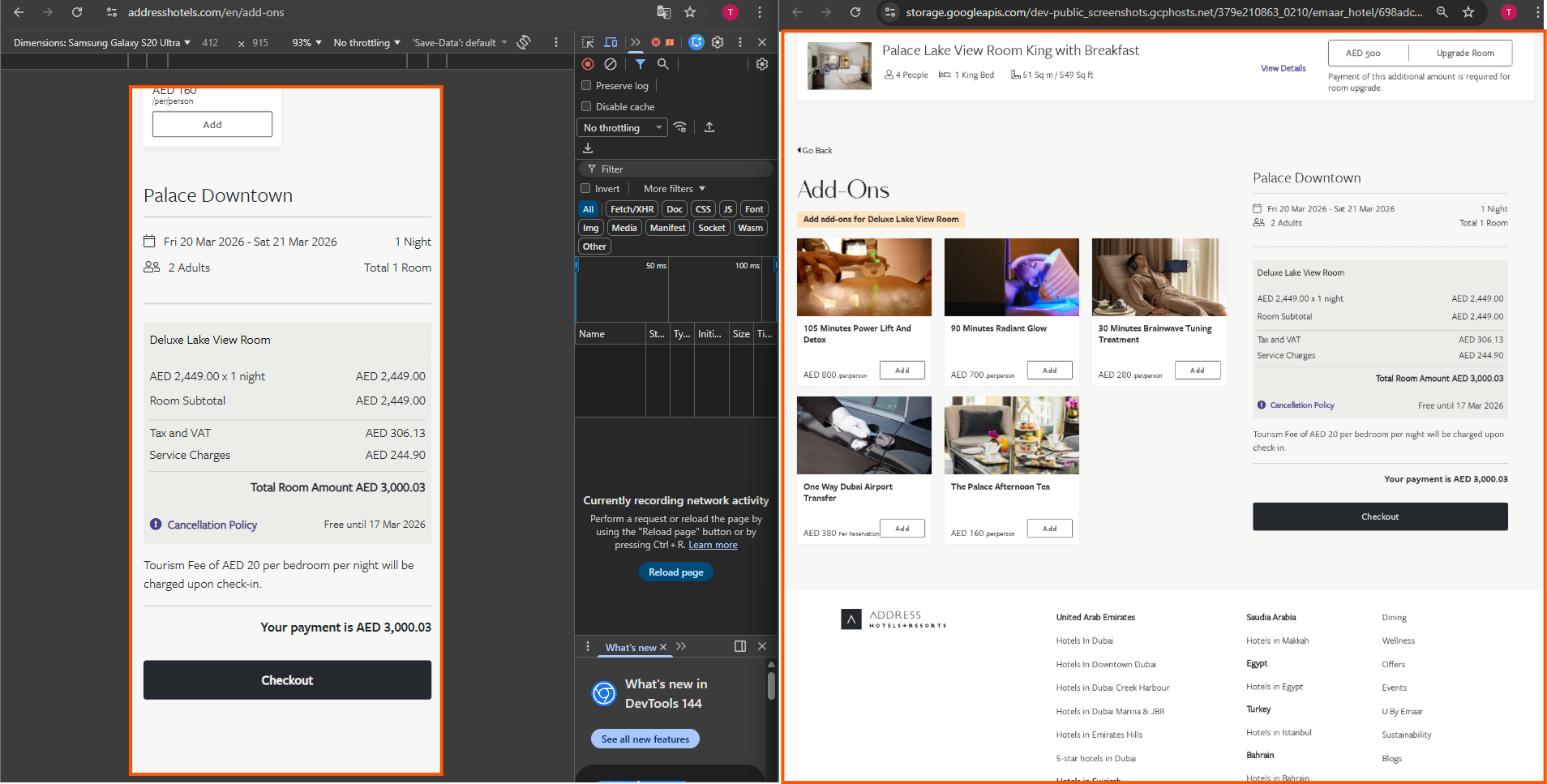The height and width of the screenshot is (784, 1547).
Task: Open site information icon beside the addresshotels URL
Action: pos(112,12)
